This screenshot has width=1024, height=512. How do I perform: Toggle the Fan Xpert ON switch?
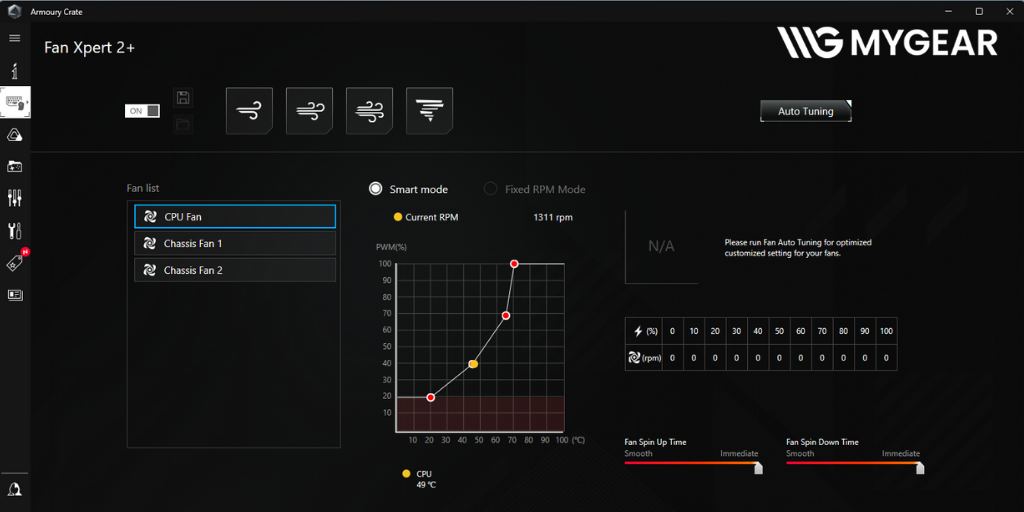tap(142, 111)
